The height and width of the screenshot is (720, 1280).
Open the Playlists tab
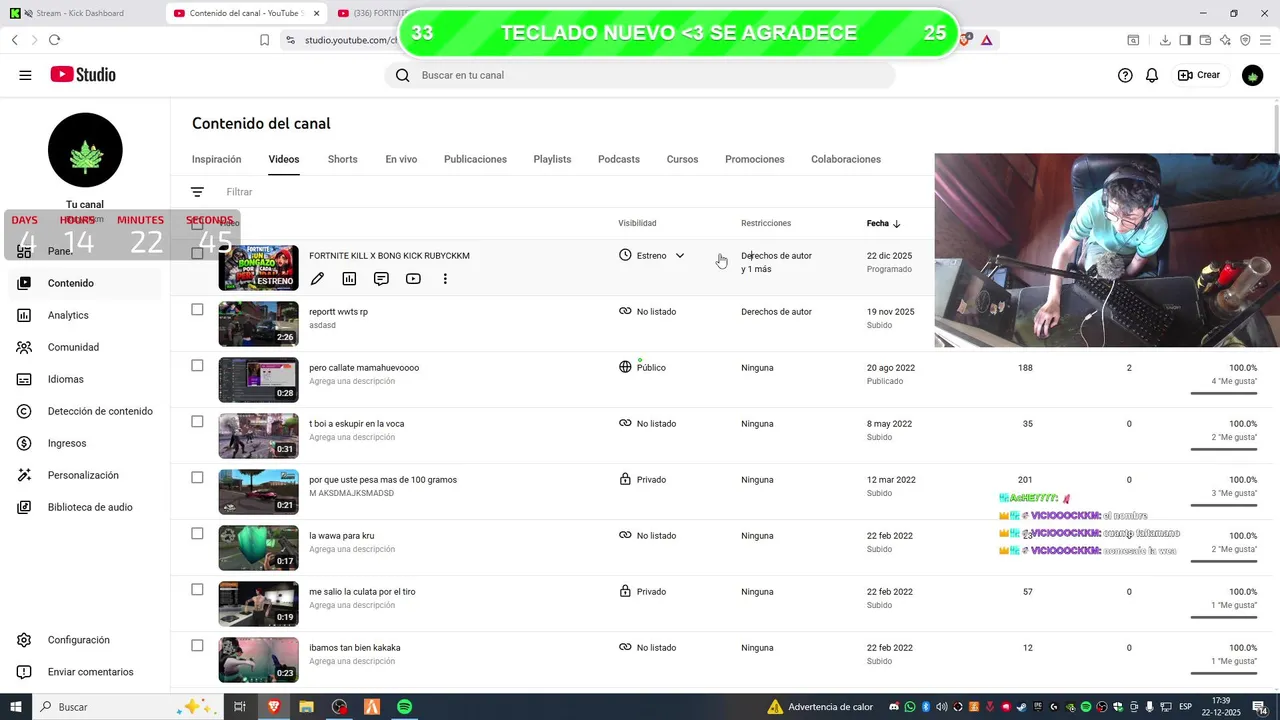click(552, 159)
